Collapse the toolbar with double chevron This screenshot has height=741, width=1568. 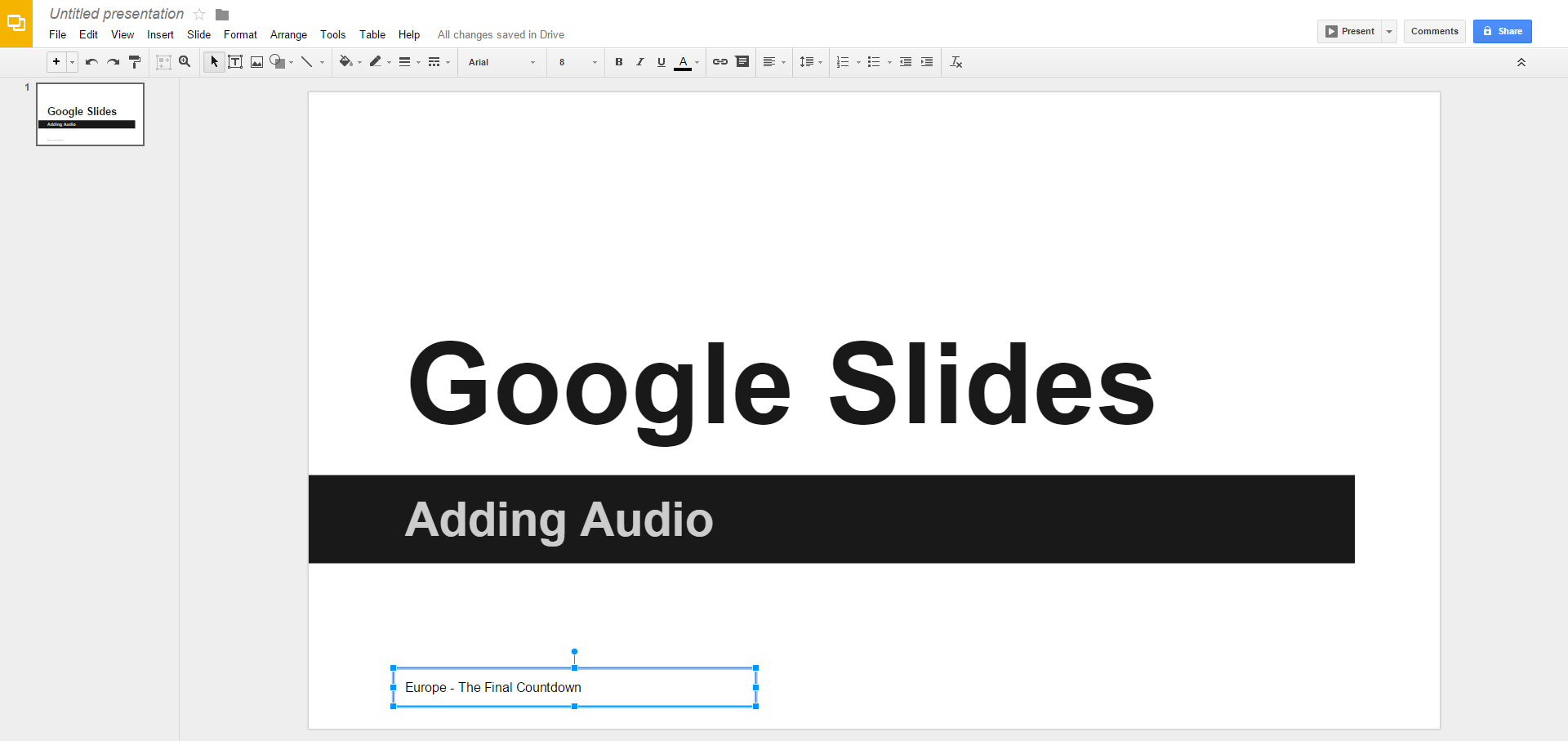[1521, 62]
